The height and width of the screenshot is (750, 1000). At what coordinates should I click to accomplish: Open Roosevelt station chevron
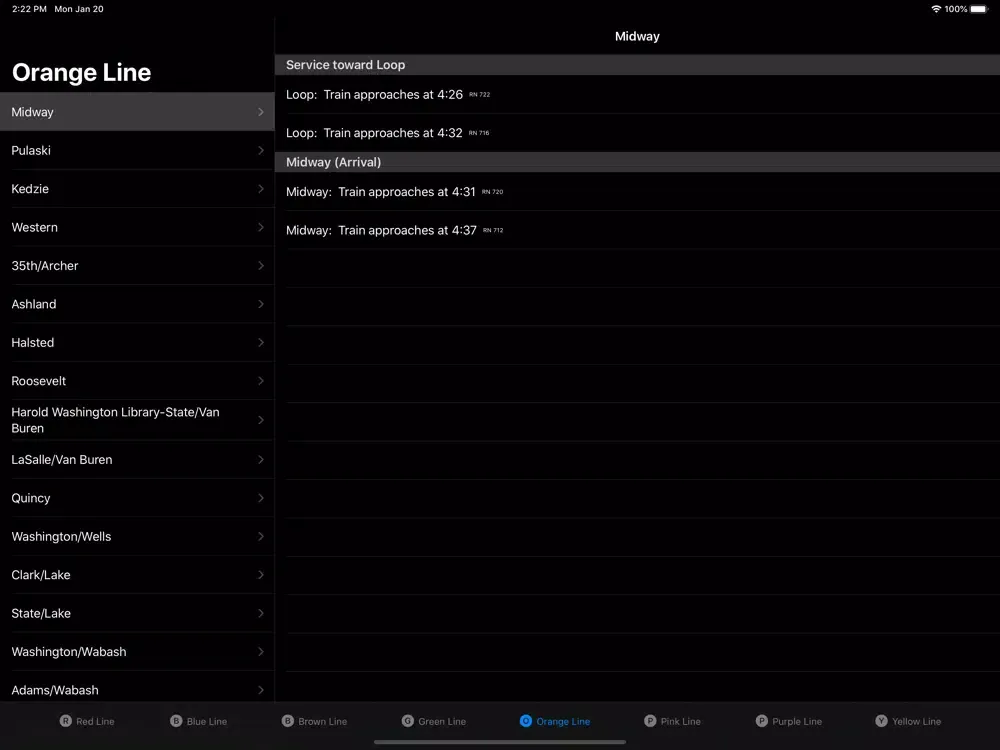point(261,381)
